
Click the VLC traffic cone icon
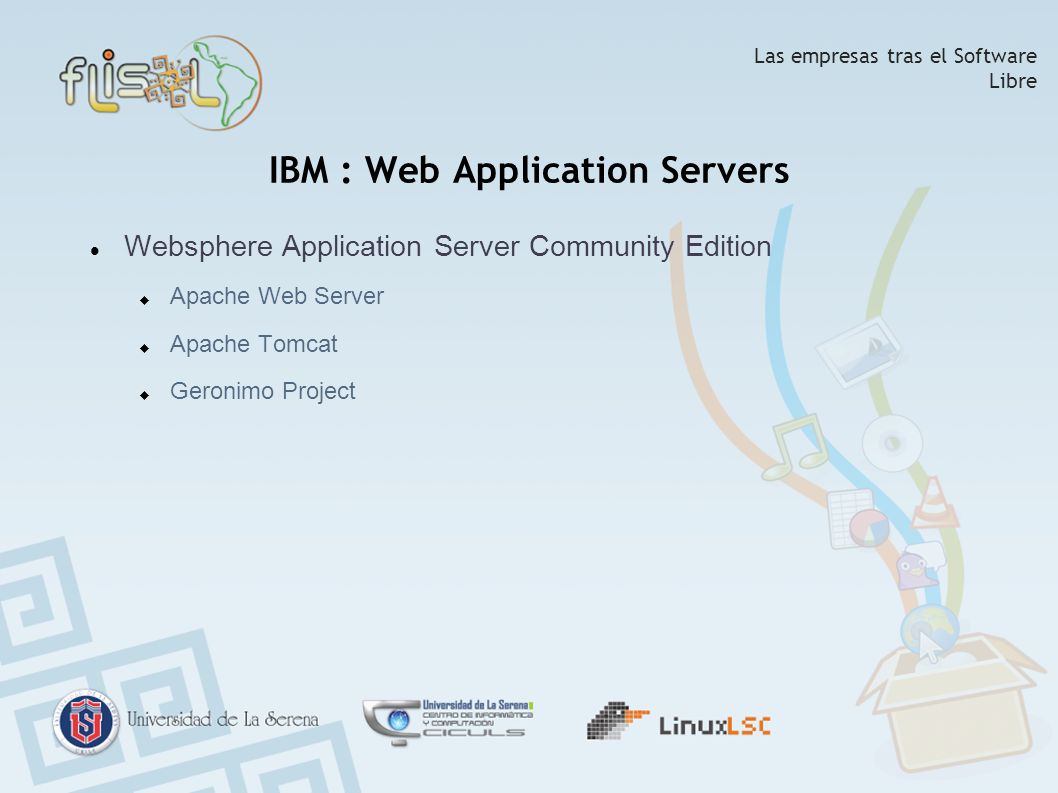(x=935, y=502)
